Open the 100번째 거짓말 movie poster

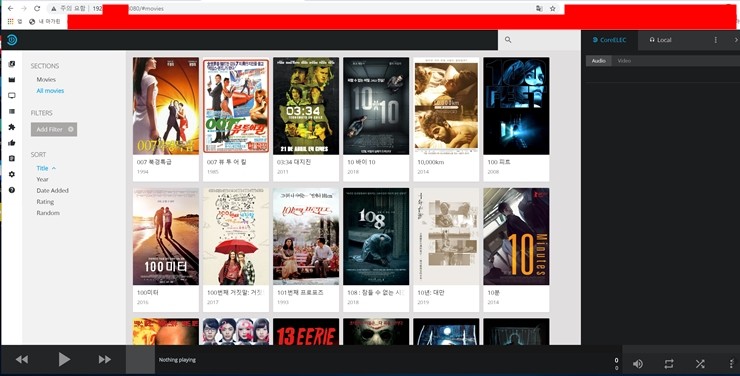[236, 236]
